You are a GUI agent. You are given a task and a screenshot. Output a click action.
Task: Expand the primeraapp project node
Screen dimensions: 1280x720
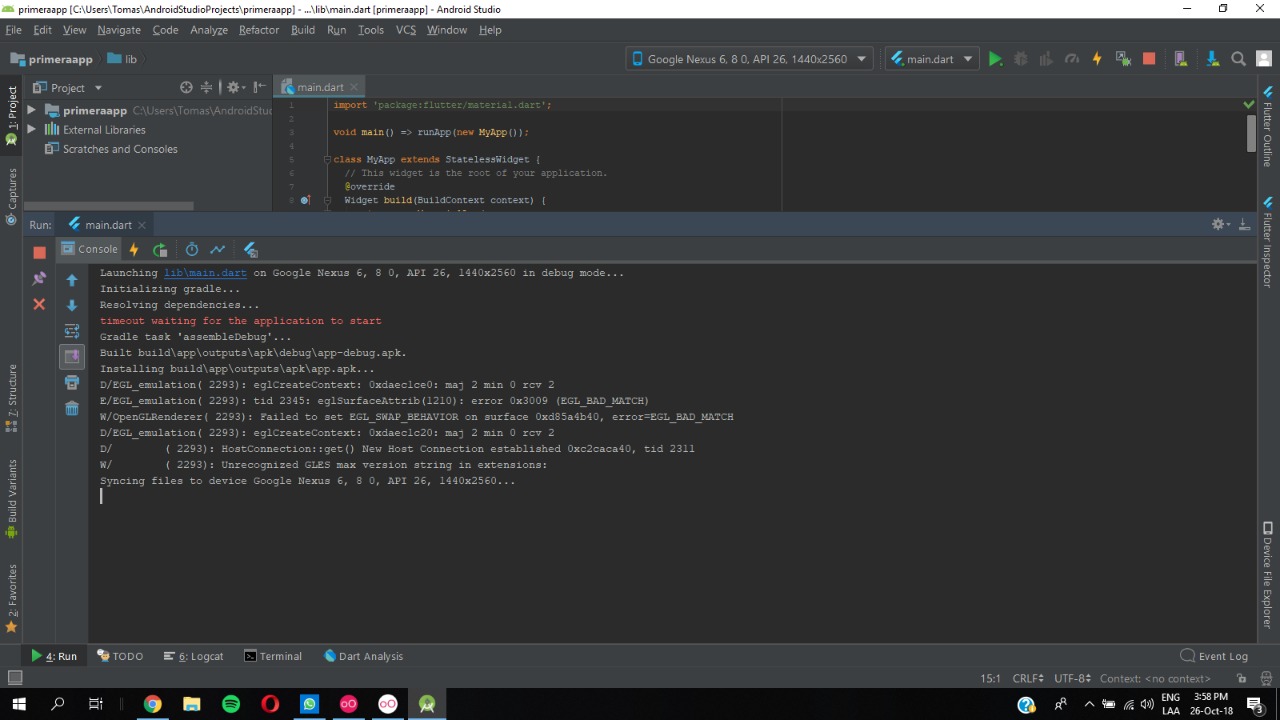tap(31, 110)
